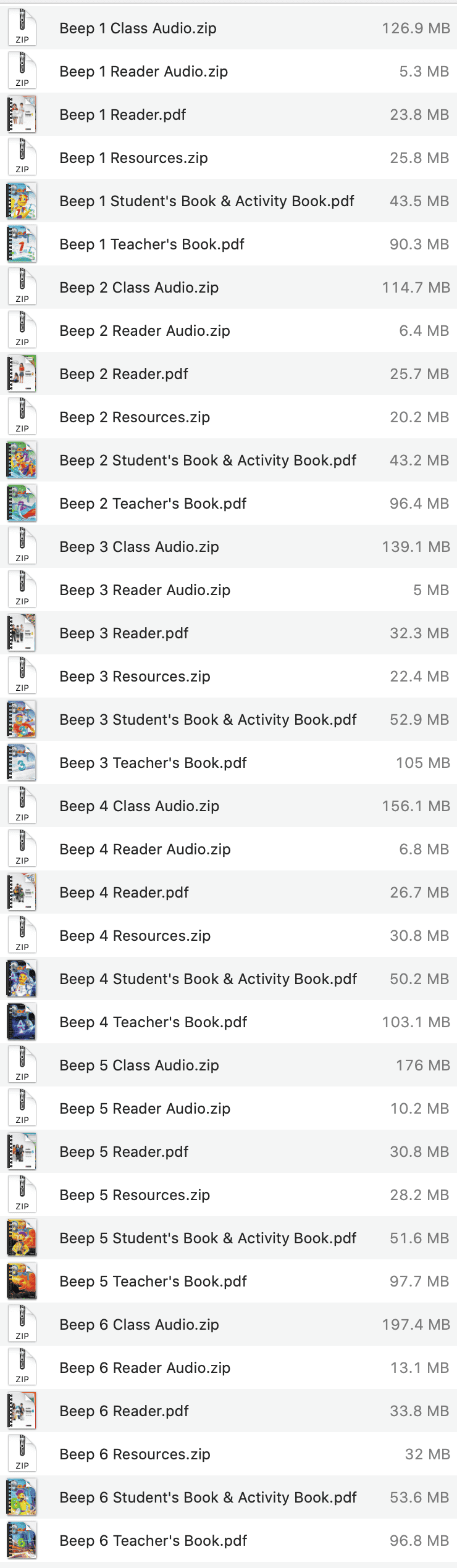This screenshot has height=1568, width=457.
Task: Select the file Beep 3 Student's Book & Activity Book.pdf
Action: 208,719
